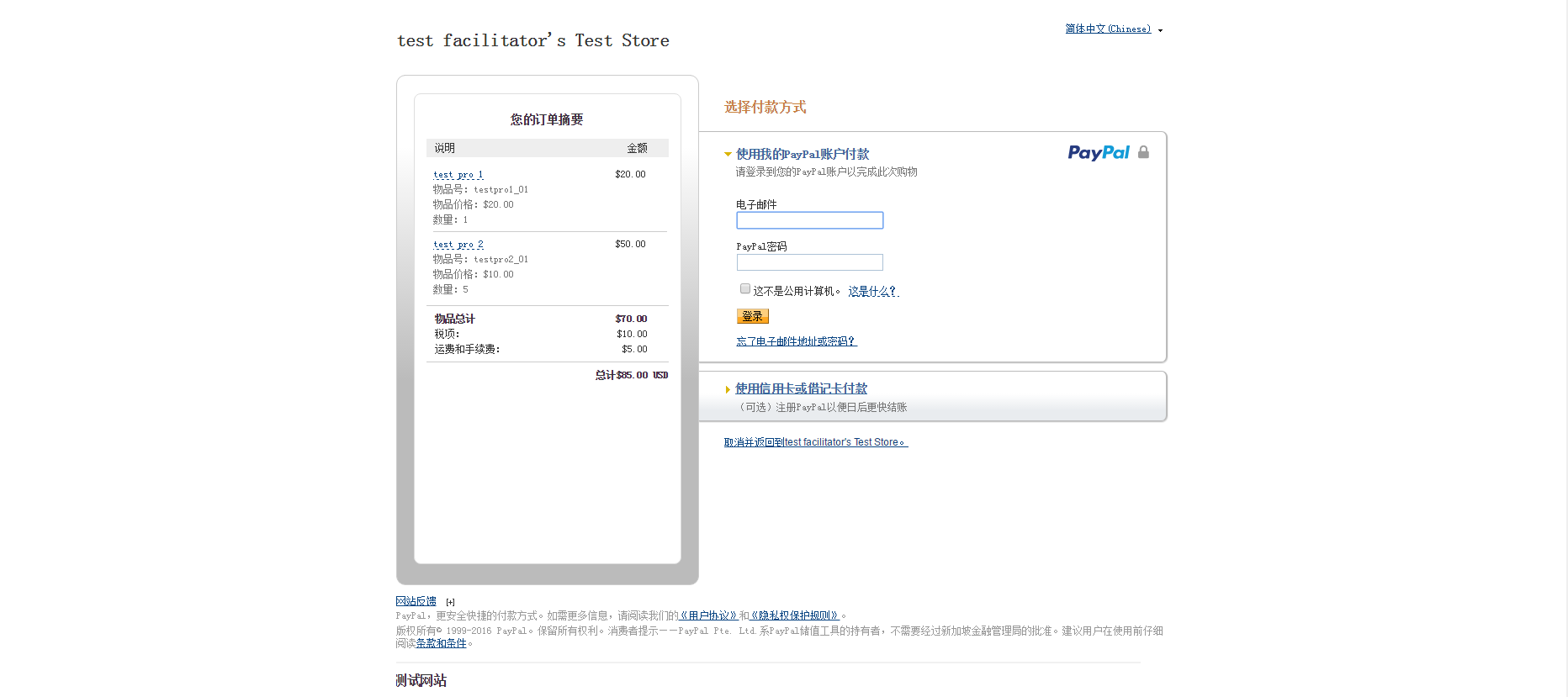Check the 这不是公用计算机 checkbox
Viewport: 1568px width, 697px height.
point(745,289)
